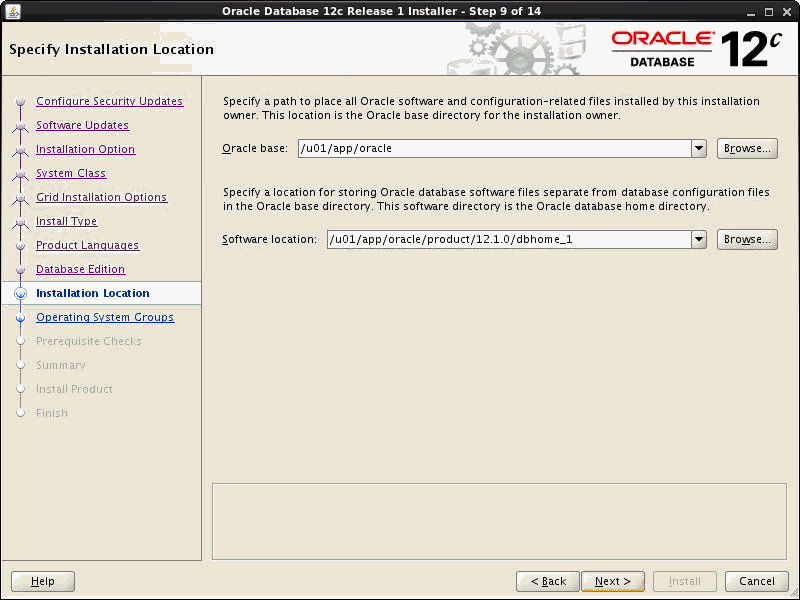Image resolution: width=800 pixels, height=600 pixels.
Task: Open the Grid Installation Options step
Action: point(103,197)
